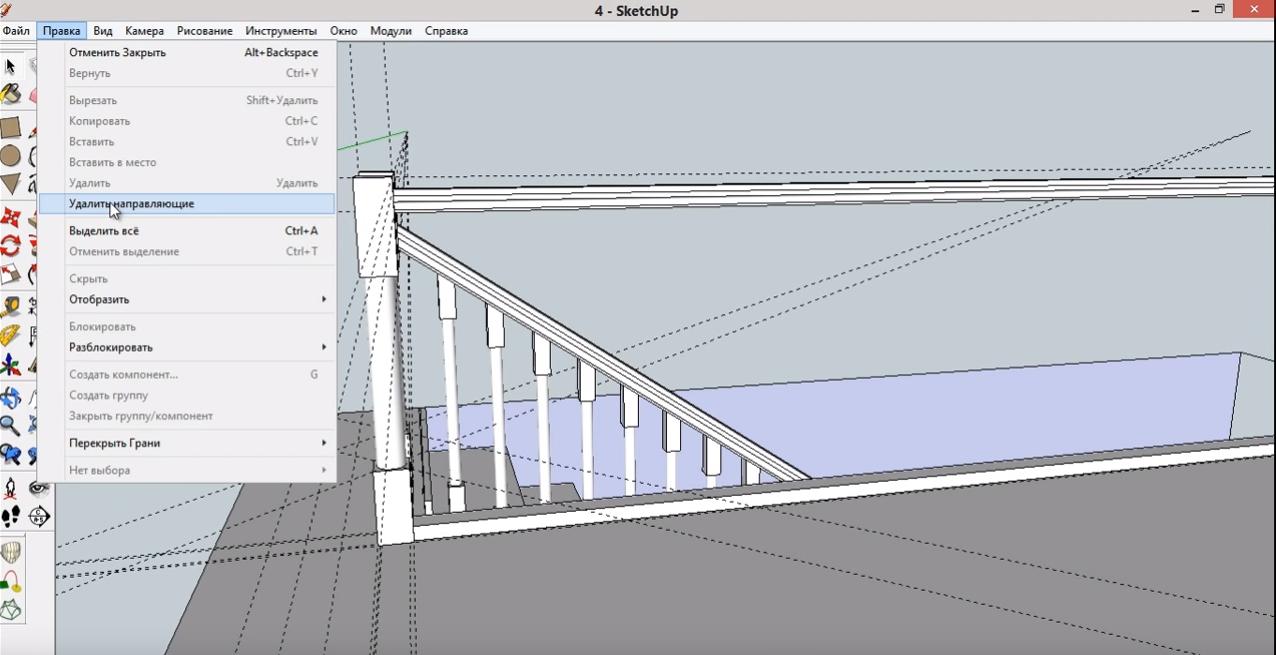Select the Position Camera tool

click(x=10, y=488)
